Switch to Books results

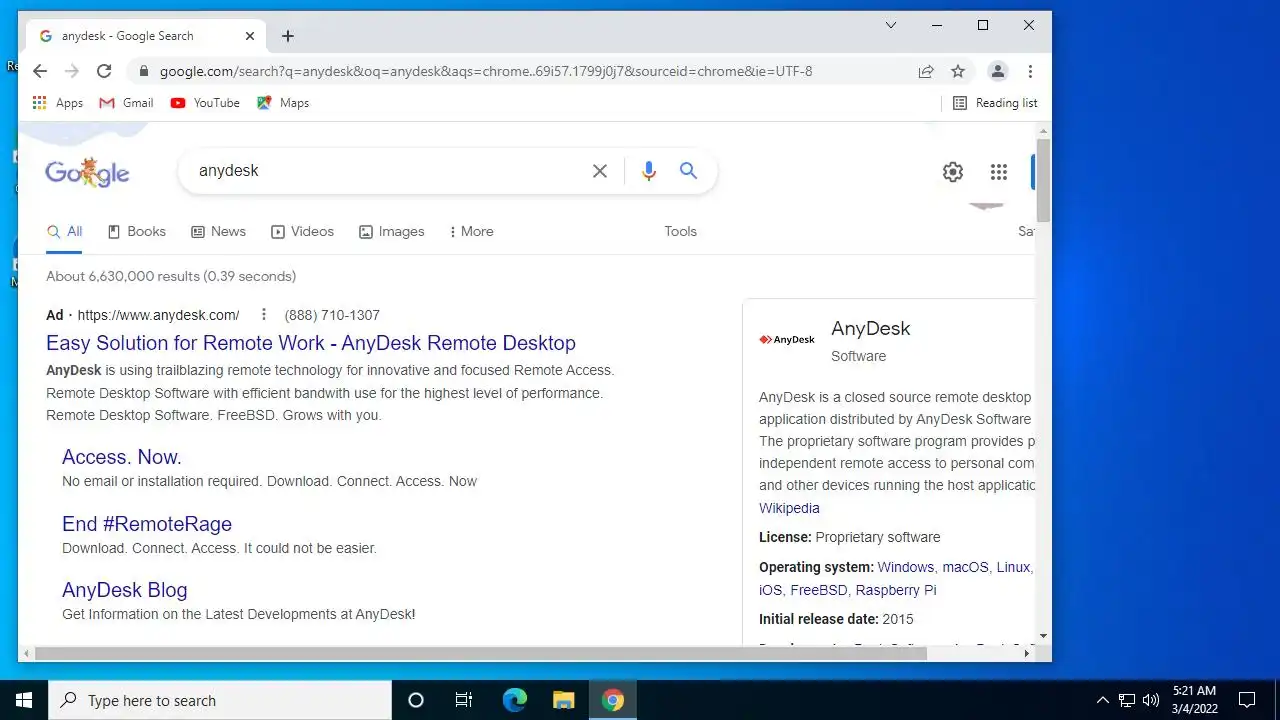click(137, 231)
